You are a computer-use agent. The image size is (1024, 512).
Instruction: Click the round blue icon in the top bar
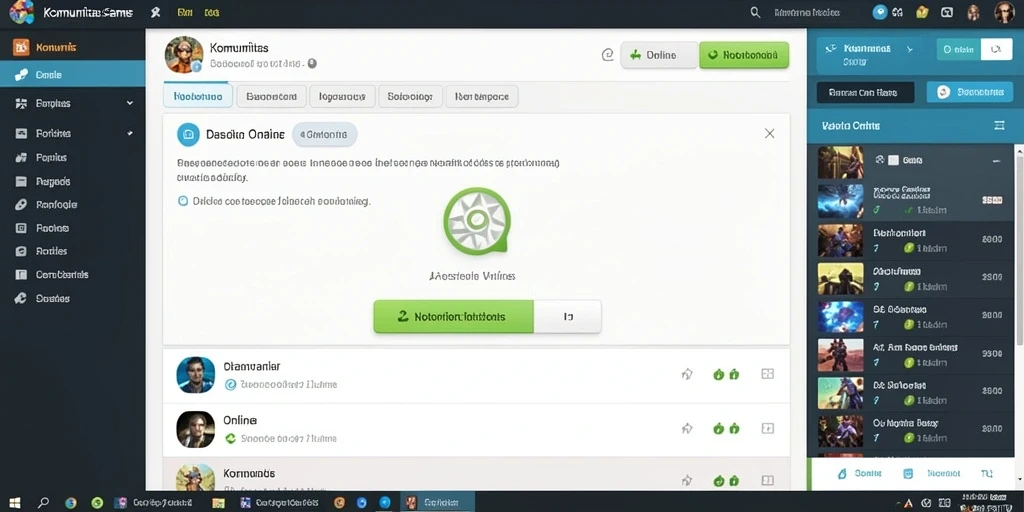point(880,12)
